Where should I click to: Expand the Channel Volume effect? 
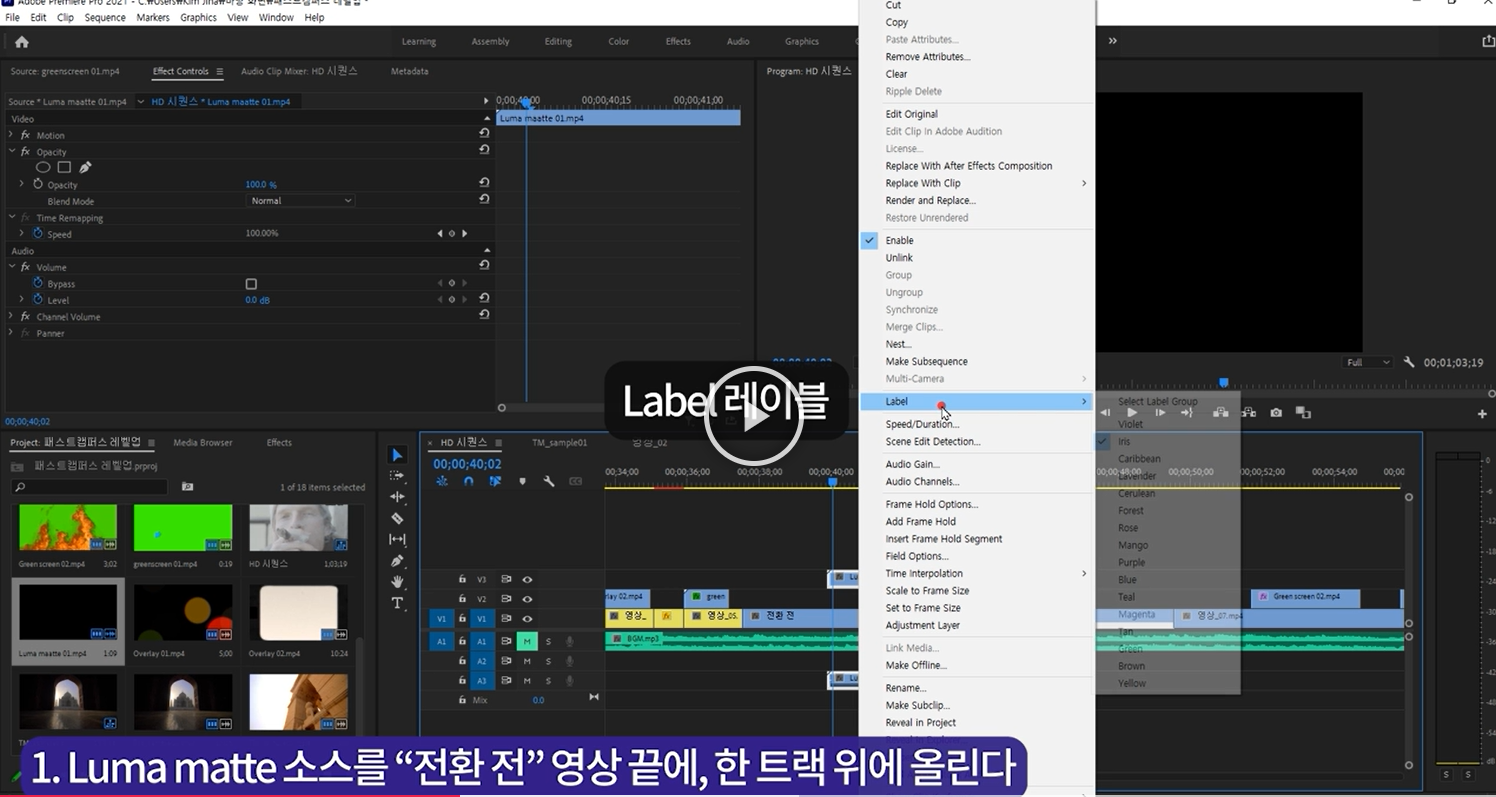(x=12, y=316)
